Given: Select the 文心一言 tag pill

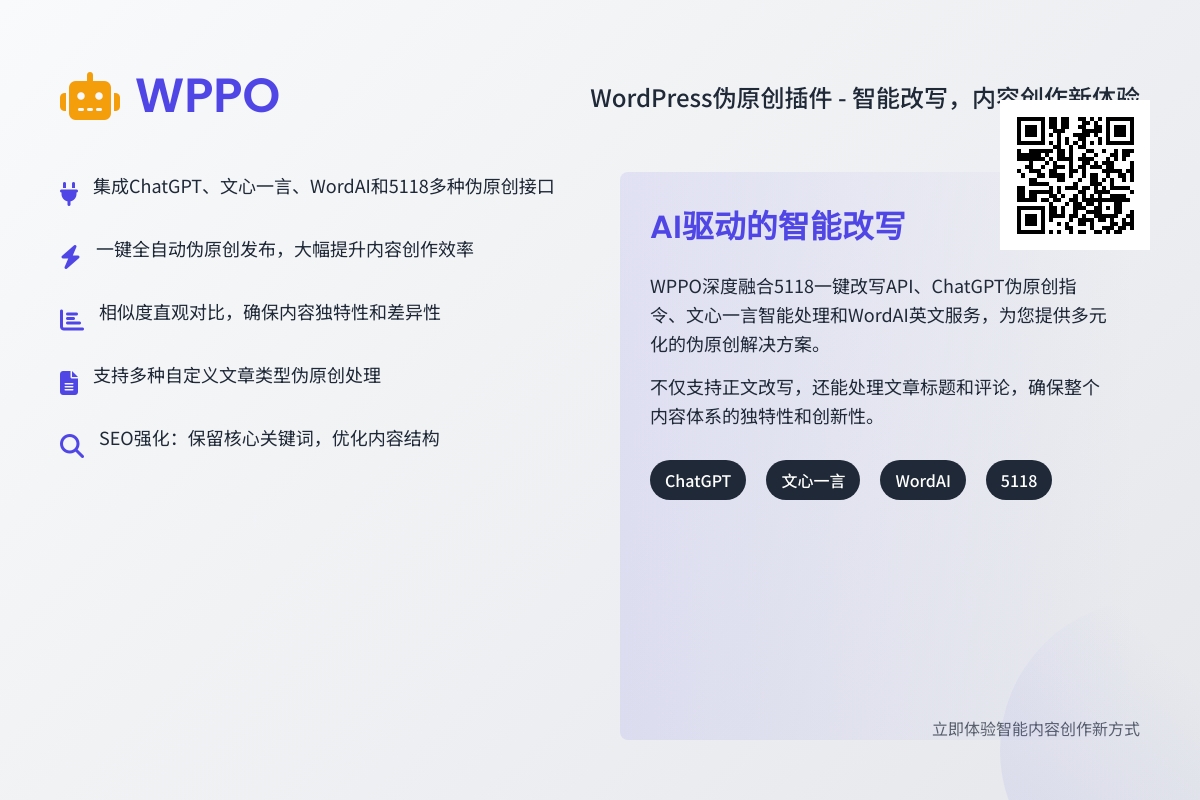Looking at the screenshot, I should click(x=813, y=480).
